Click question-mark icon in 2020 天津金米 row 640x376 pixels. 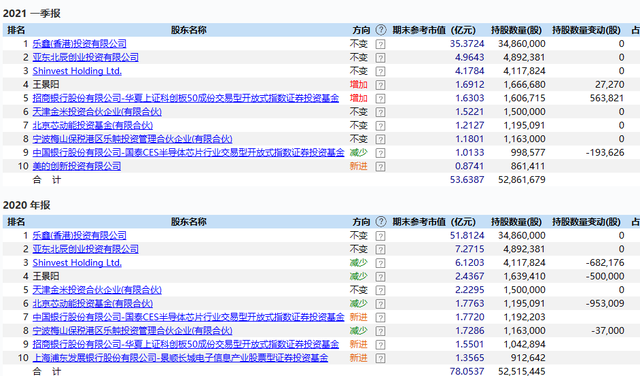click(380, 290)
